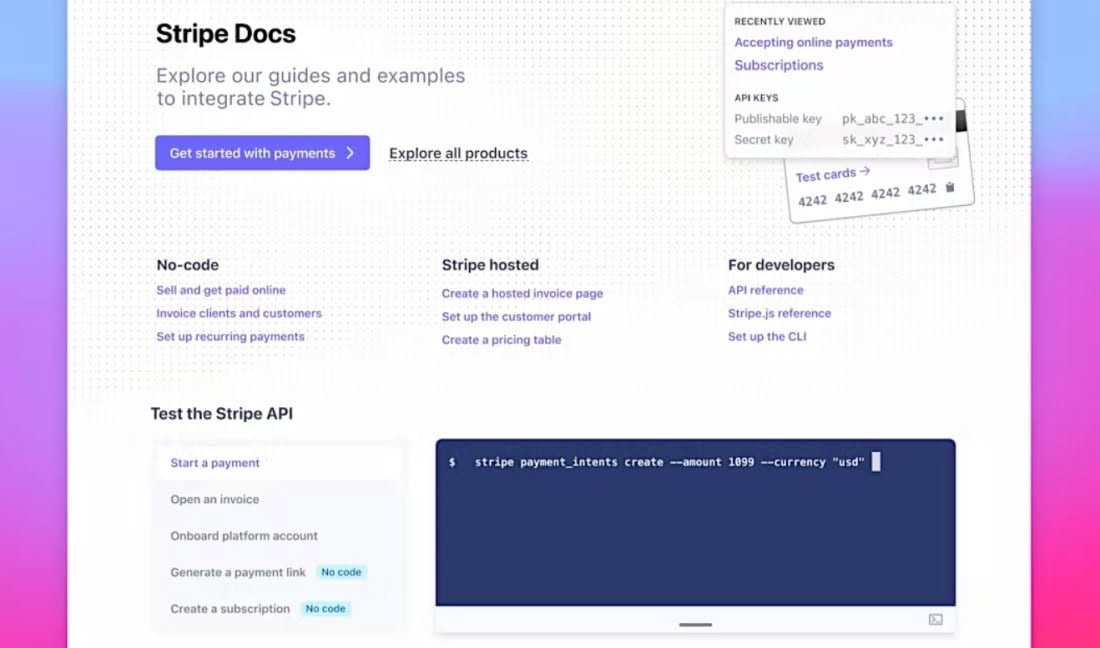
Task: Click the Test the Stripe API heading
Action: tap(222, 414)
